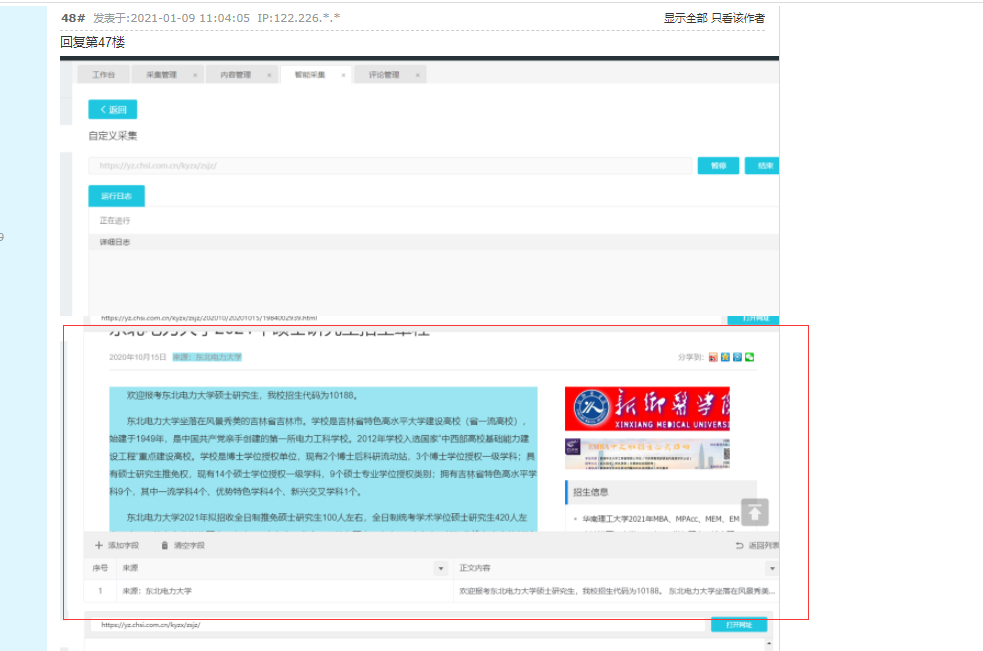Screen dimensions: 983x651
Task: Click the 结束 end button
Action: (762, 166)
